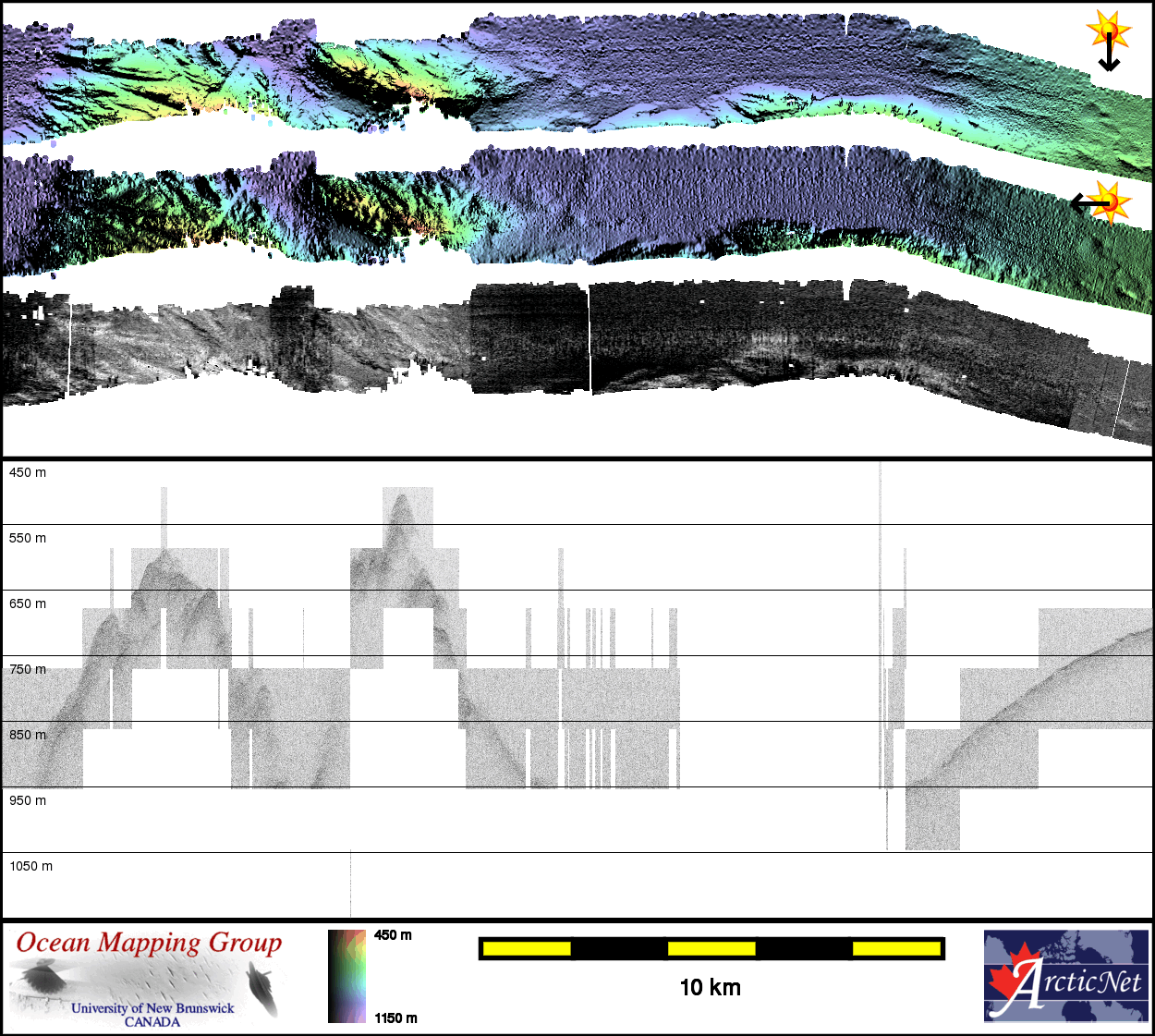Click the Ocean Mapping Group title text
This screenshot has height=1036, width=1155.
(x=149, y=943)
